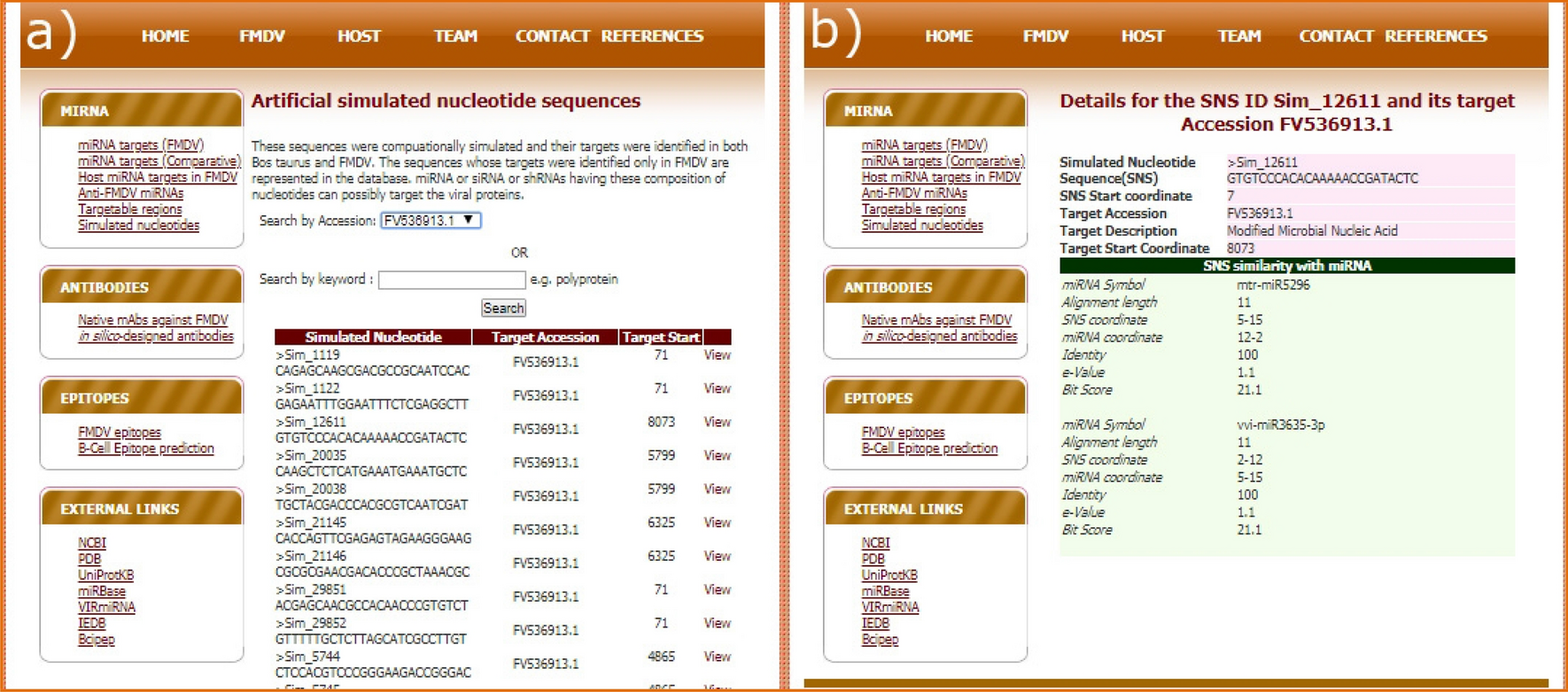The image size is (1568, 692).
Task: Open 'Host miRNA targets in FMDV' in right page
Action: tap(942, 177)
